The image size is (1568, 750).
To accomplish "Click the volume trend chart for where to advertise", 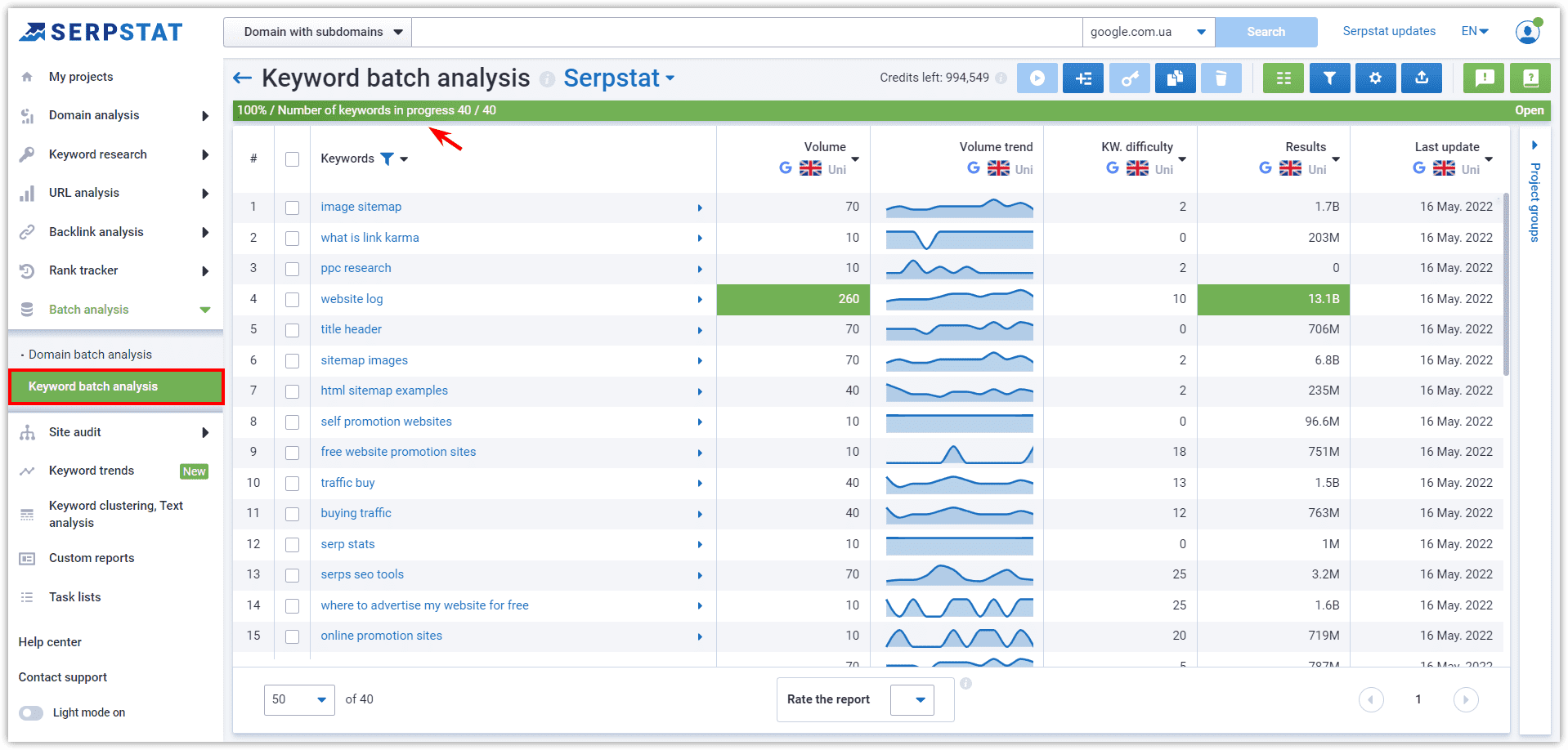I will pyautogui.click(x=960, y=606).
